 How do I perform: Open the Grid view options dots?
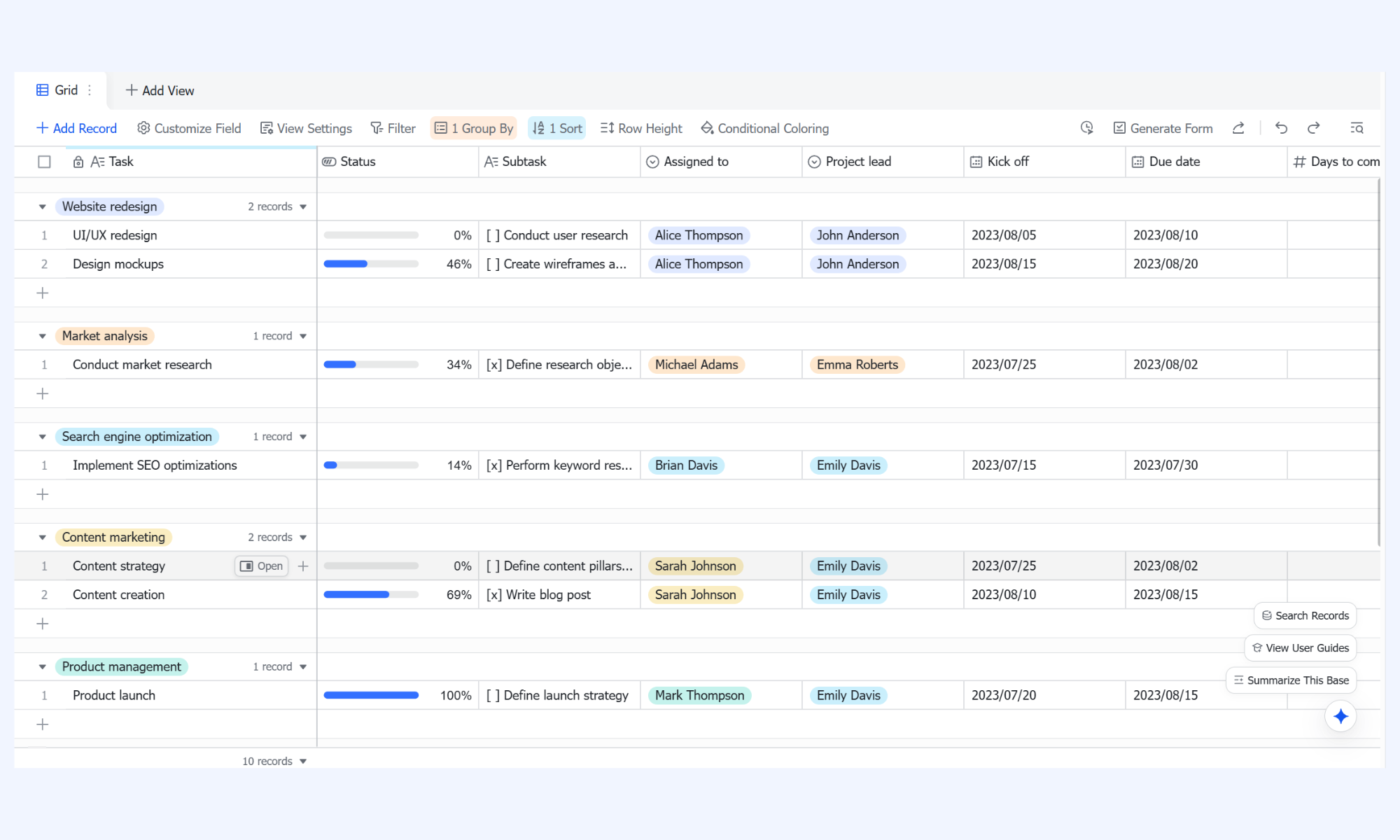point(90,90)
